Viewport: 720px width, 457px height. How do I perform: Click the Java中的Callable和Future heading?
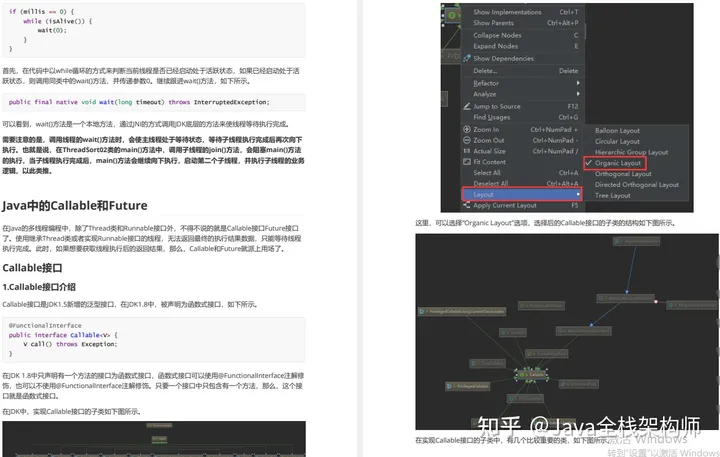(75, 205)
